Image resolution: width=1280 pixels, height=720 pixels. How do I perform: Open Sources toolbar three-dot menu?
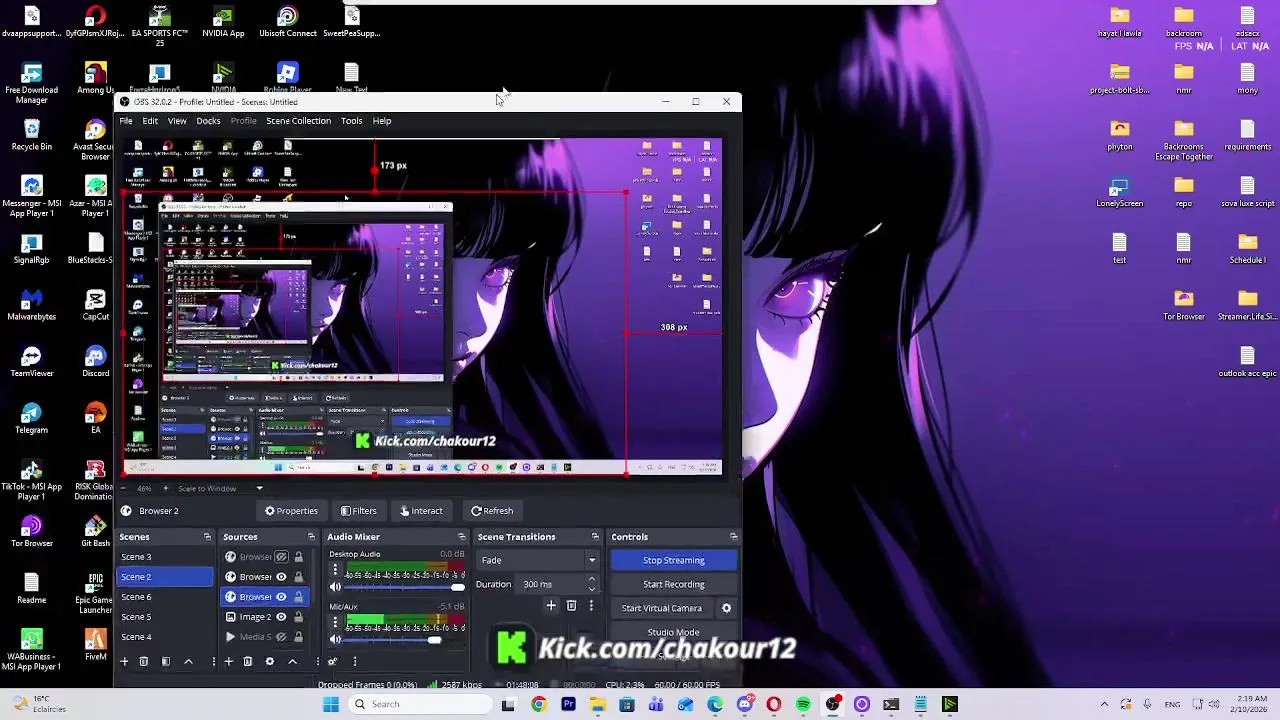tap(317, 661)
